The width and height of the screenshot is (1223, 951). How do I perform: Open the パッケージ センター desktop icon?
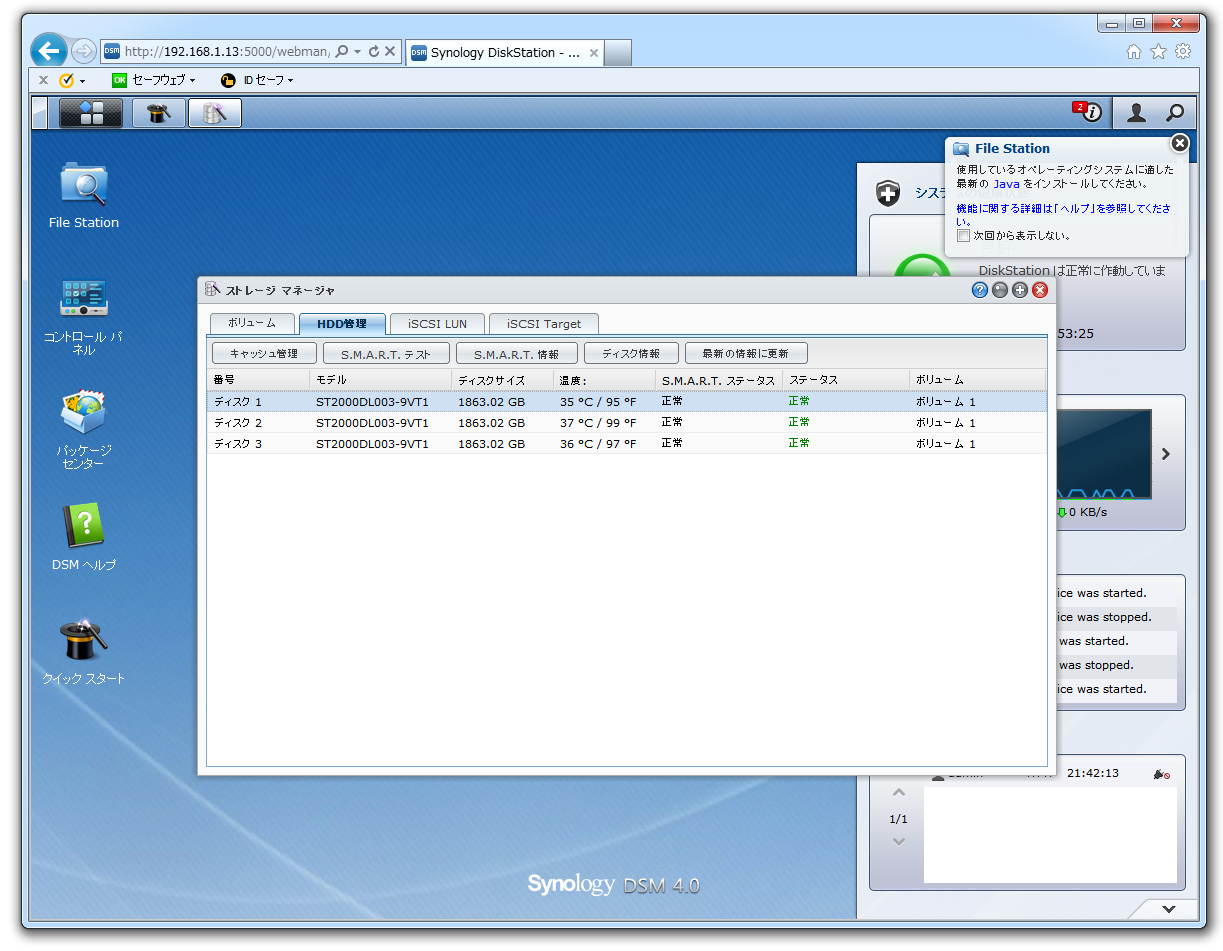[x=84, y=430]
